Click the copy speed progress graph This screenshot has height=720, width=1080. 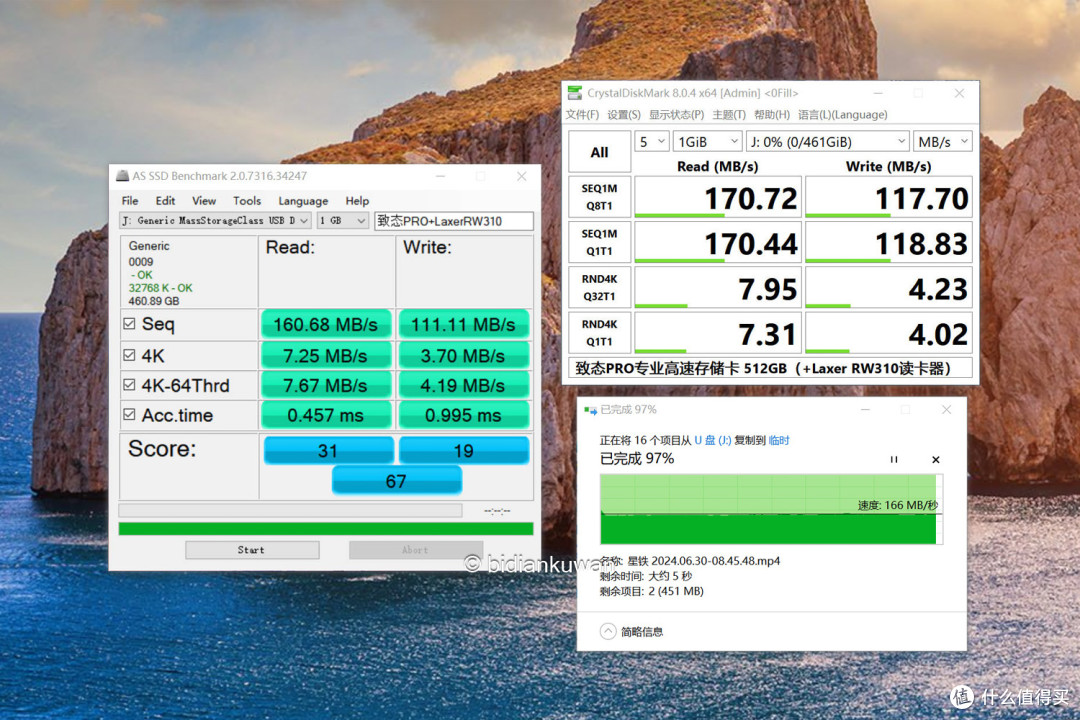[x=771, y=509]
